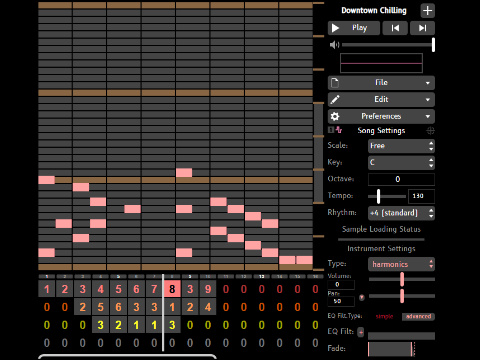Click the Tempo number field

(x=421, y=196)
